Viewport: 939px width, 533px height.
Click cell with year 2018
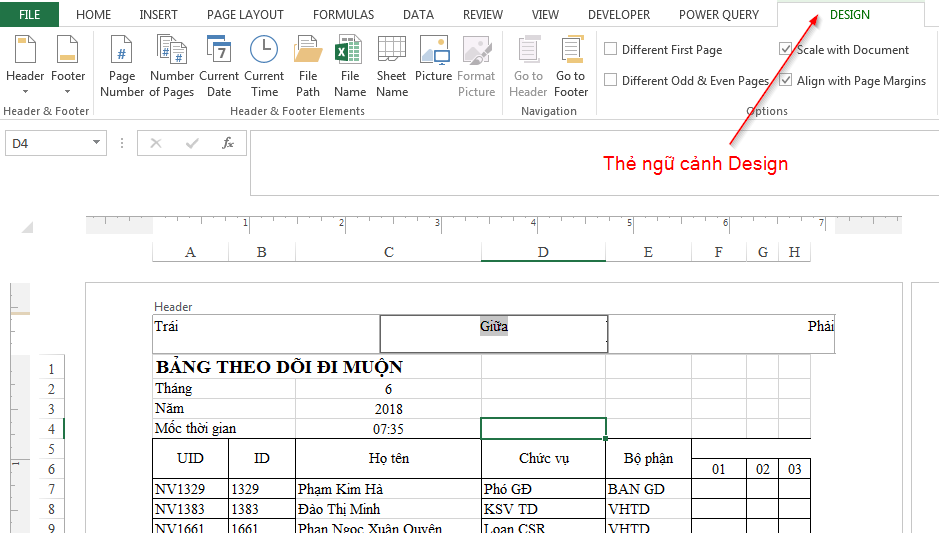coord(388,409)
